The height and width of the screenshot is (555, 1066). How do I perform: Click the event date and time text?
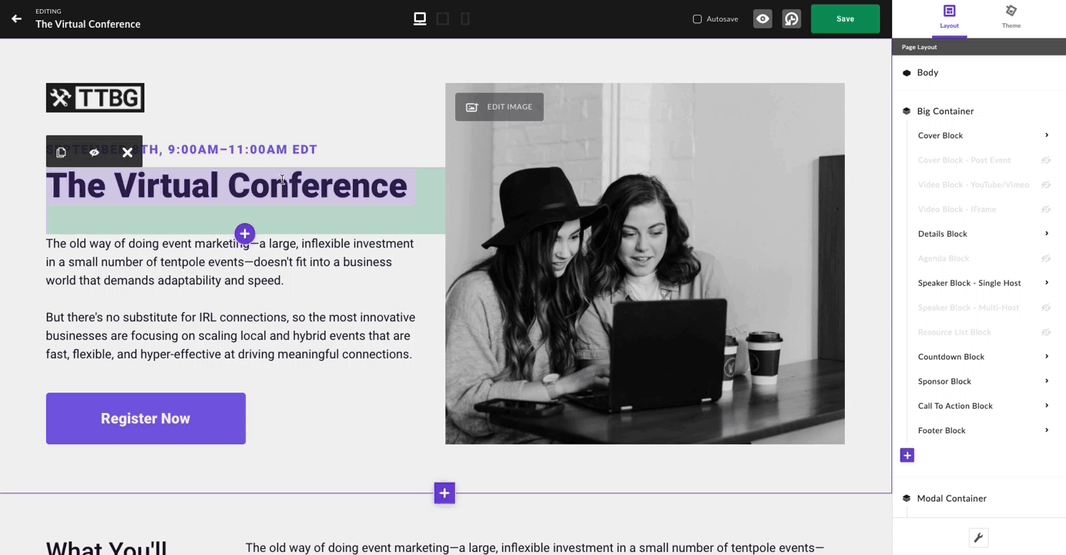click(x=182, y=150)
